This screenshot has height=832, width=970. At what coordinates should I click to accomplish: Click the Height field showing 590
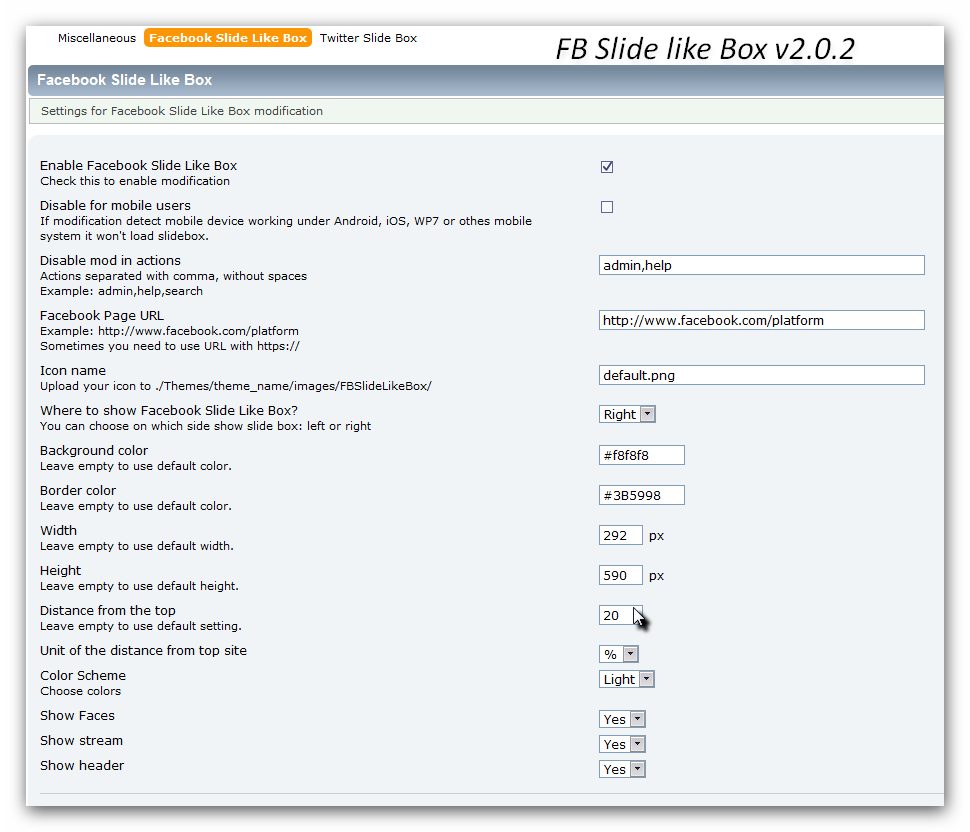pos(620,575)
